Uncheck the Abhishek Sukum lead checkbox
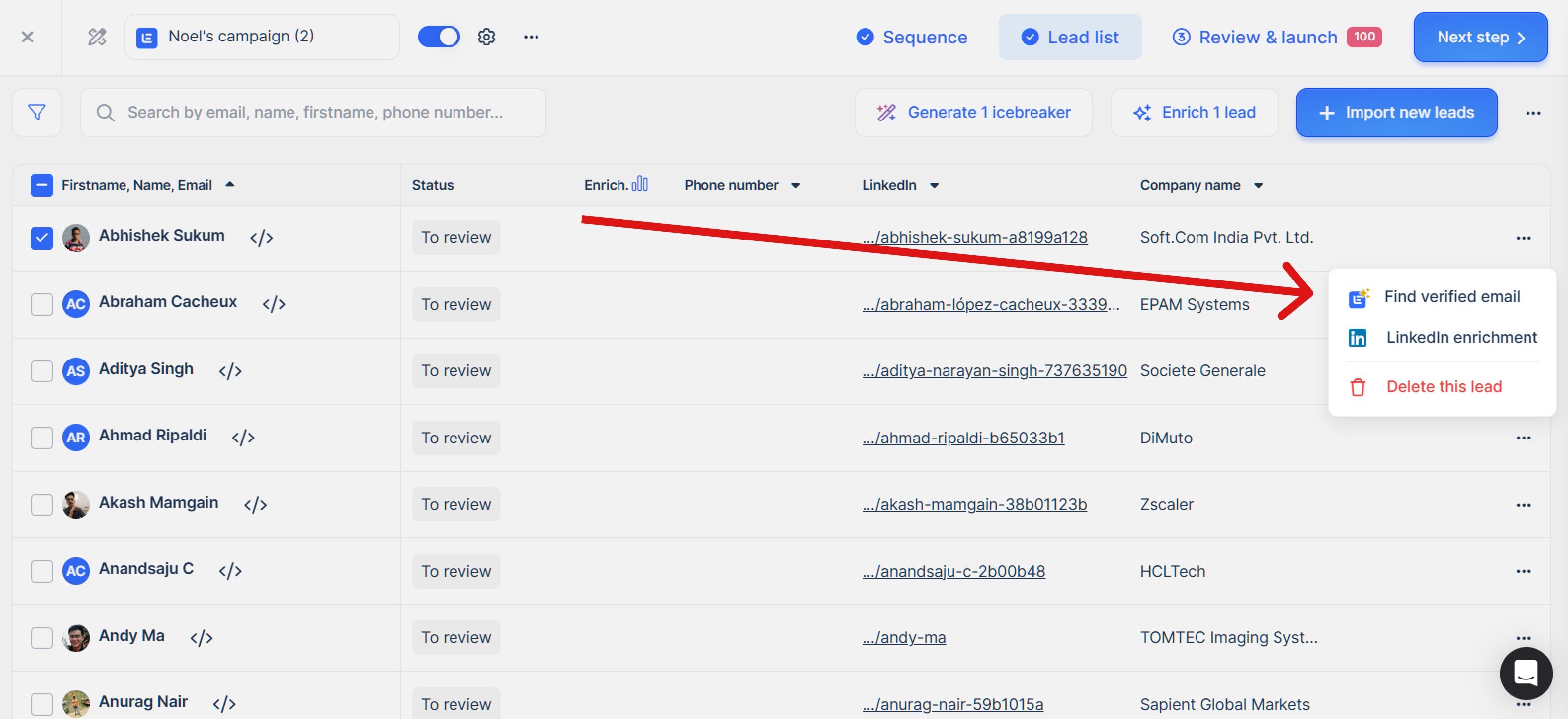The image size is (1568, 719). [41, 238]
